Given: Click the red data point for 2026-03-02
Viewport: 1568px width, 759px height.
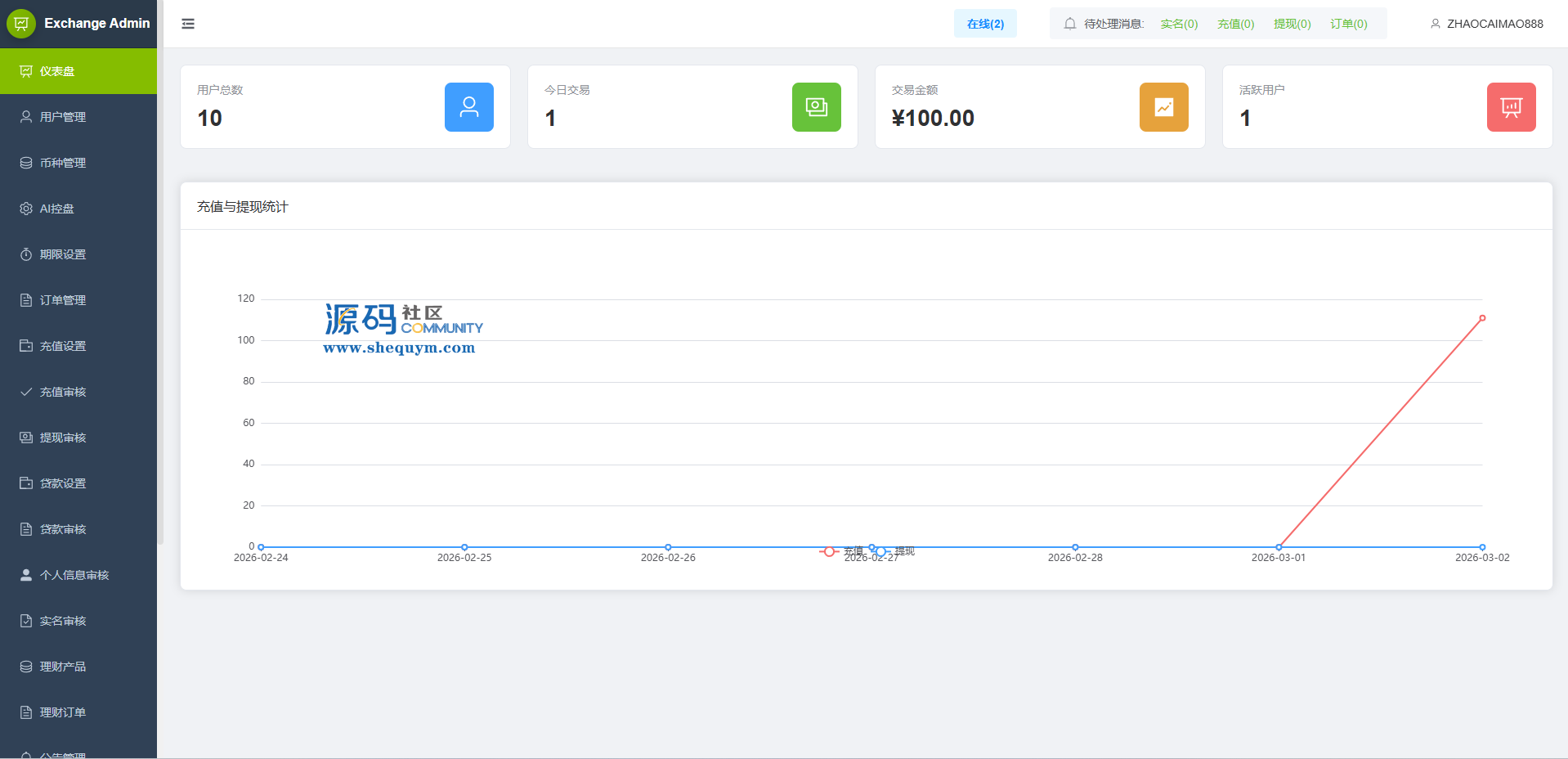Looking at the screenshot, I should 1482,318.
